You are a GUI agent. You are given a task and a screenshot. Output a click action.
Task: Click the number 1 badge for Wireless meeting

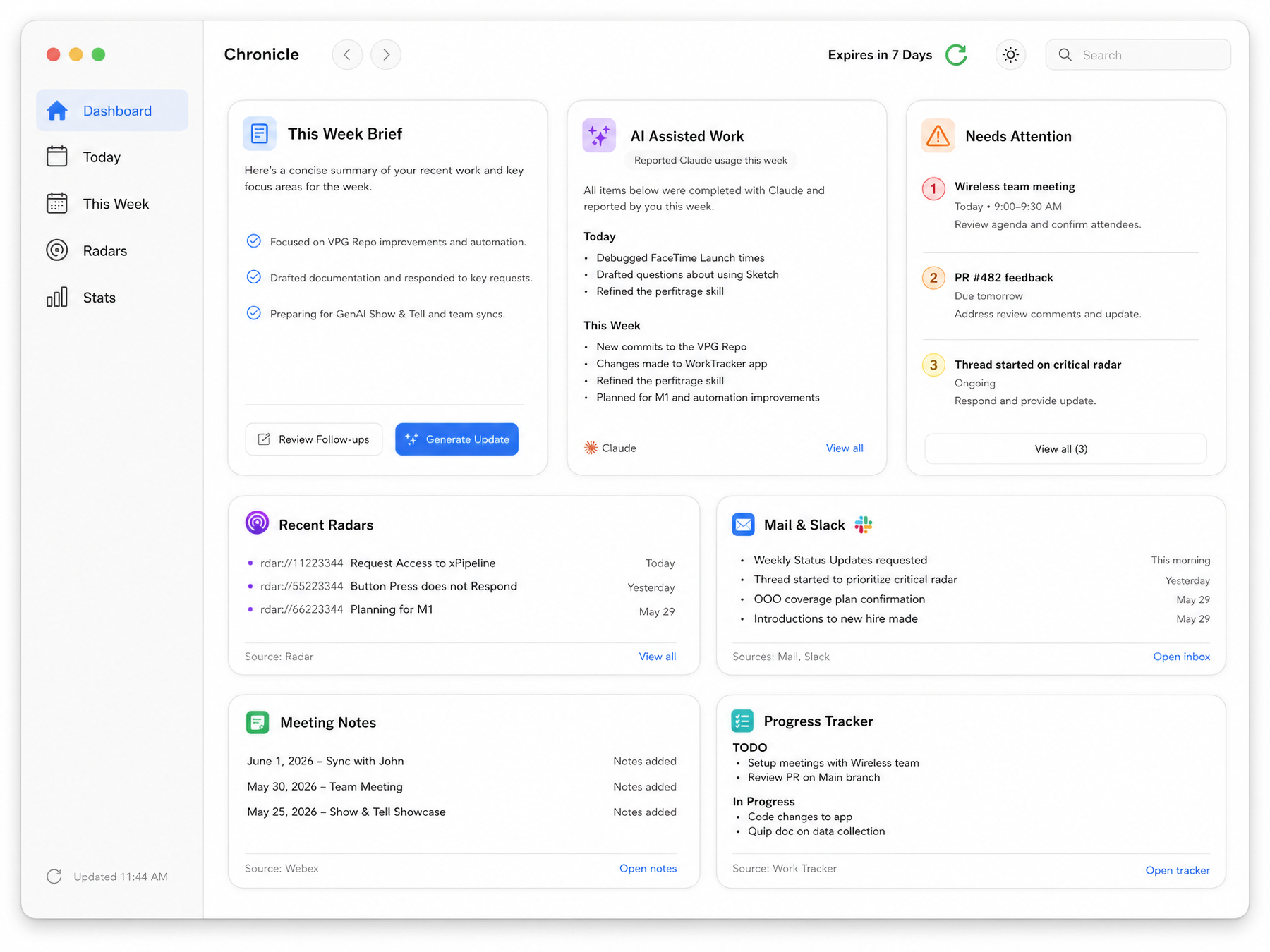coord(933,189)
